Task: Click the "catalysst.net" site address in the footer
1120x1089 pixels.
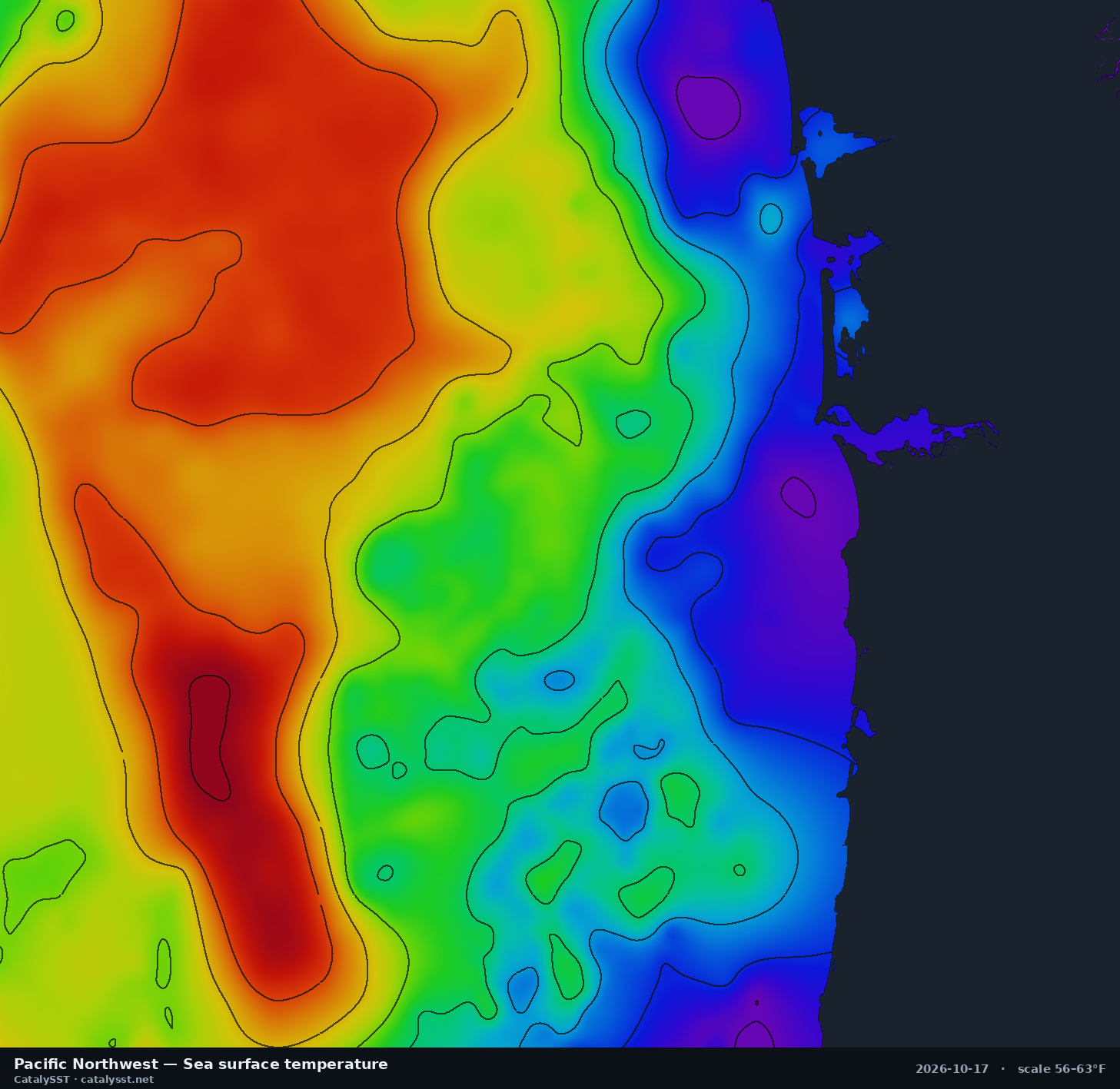Action: (118, 1079)
